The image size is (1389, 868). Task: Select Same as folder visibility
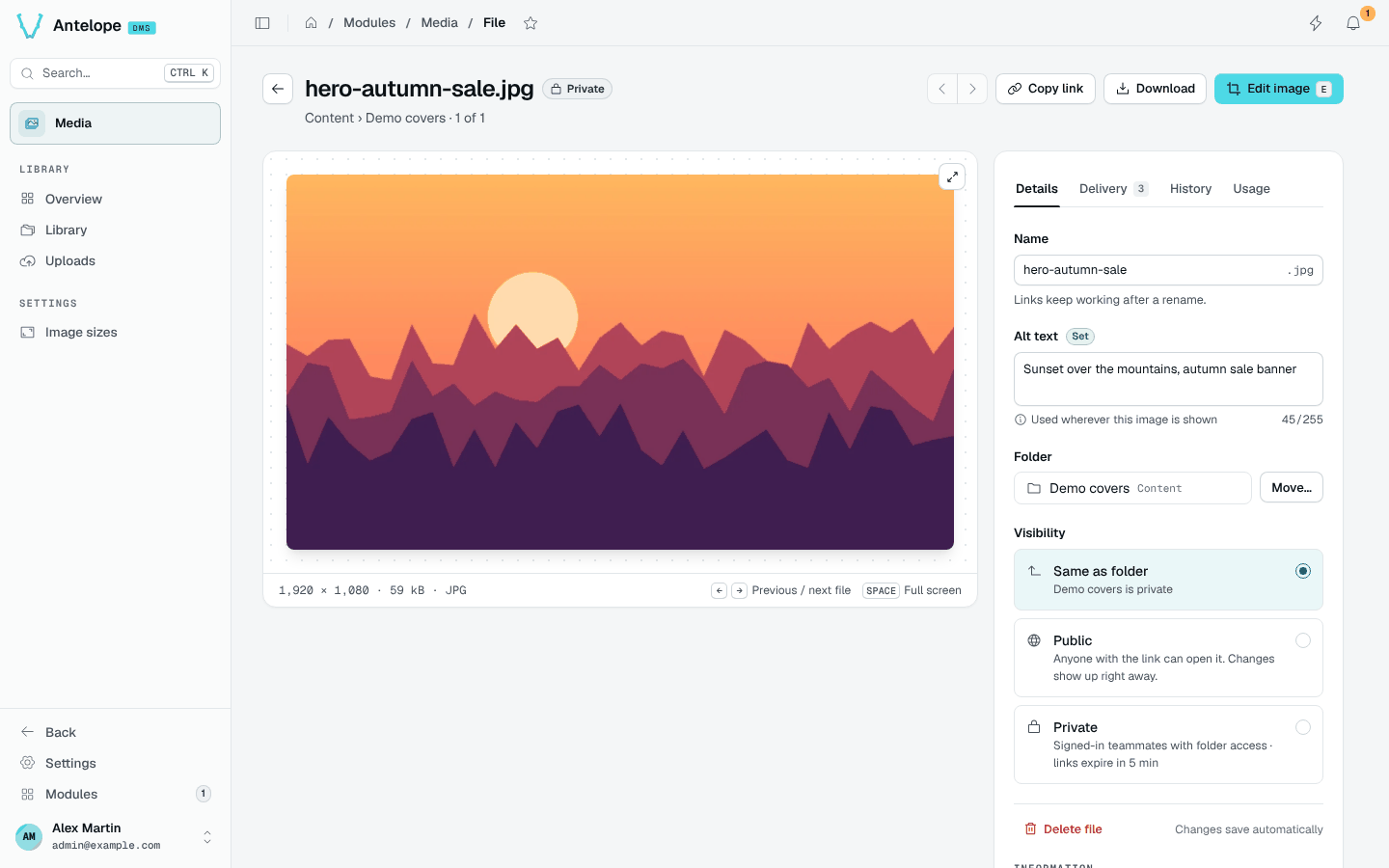(1168, 580)
